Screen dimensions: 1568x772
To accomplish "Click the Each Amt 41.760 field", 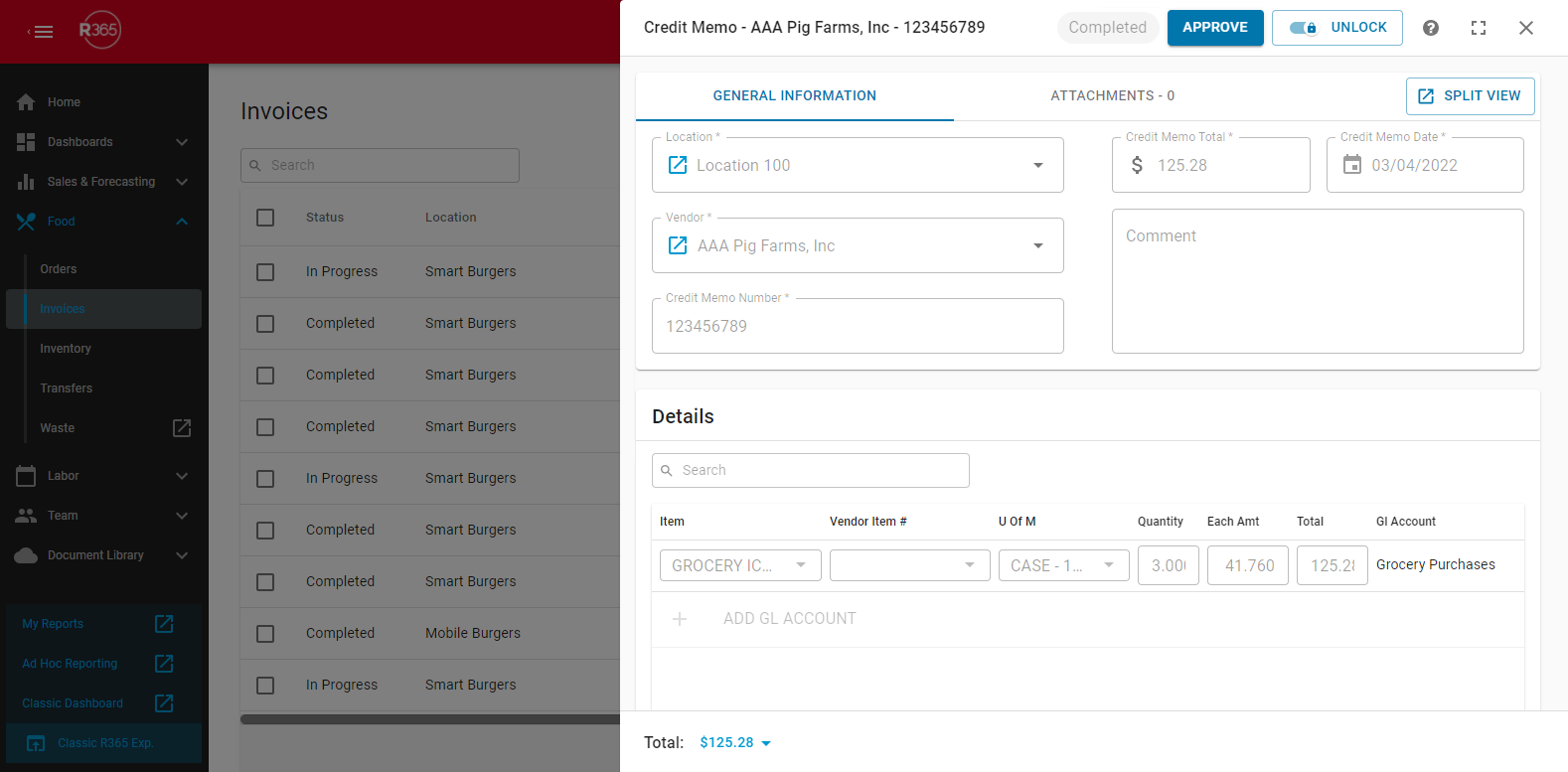I will (x=1249, y=565).
